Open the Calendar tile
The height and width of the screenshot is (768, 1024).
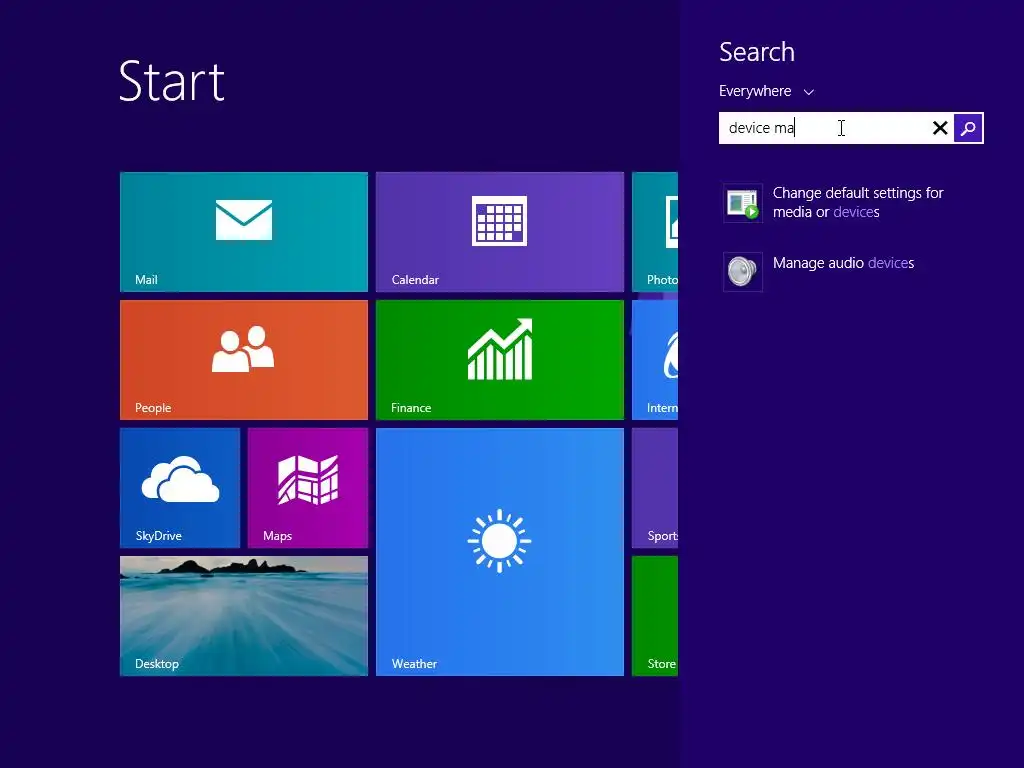pos(500,232)
